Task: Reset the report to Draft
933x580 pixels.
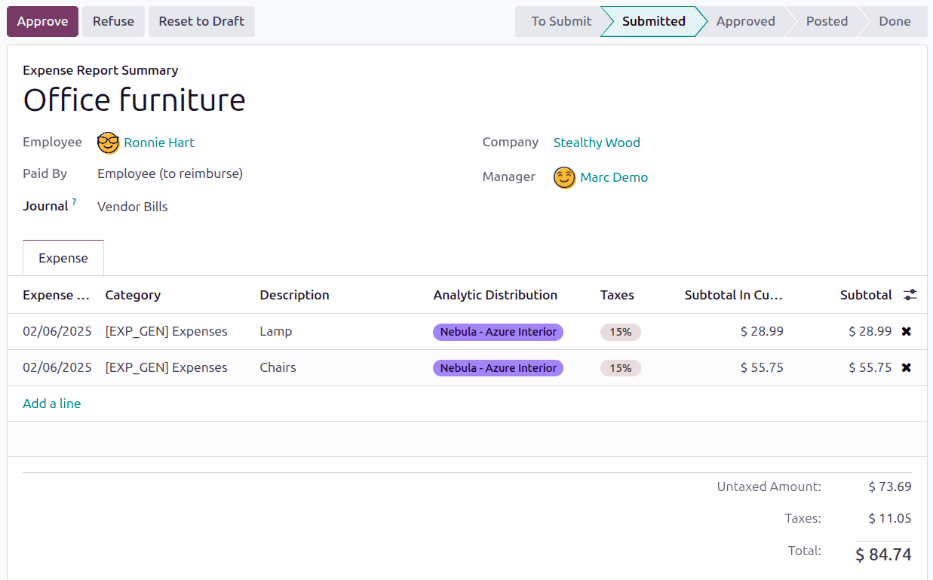Action: (x=201, y=20)
